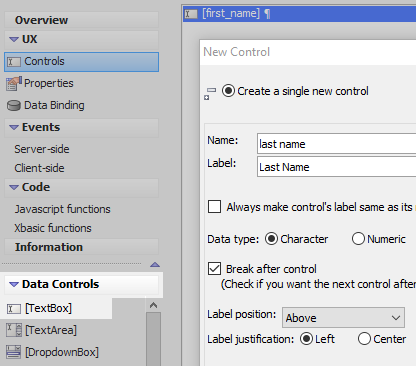Open the Overview section
This screenshot has width=416, height=366.
81,20
